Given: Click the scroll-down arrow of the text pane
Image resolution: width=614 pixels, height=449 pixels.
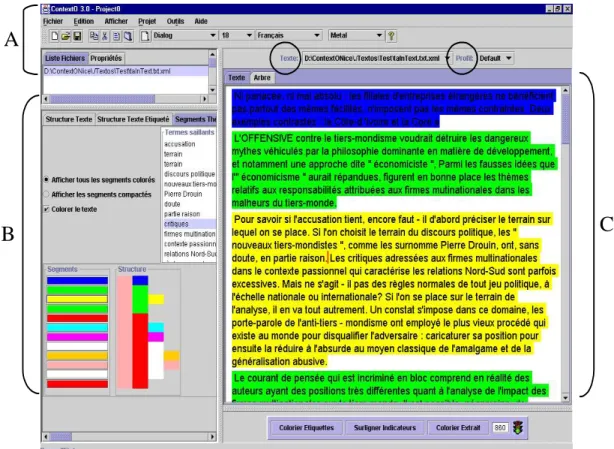Looking at the screenshot, I should (565, 398).
